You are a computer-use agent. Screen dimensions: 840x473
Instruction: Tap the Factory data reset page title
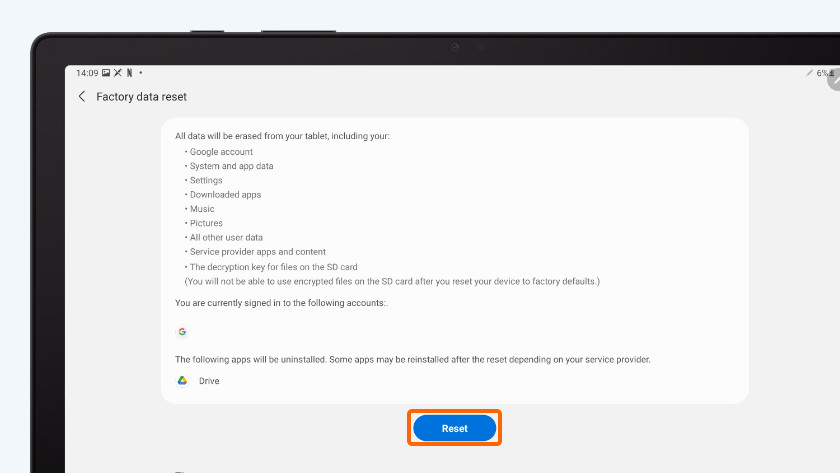point(141,96)
